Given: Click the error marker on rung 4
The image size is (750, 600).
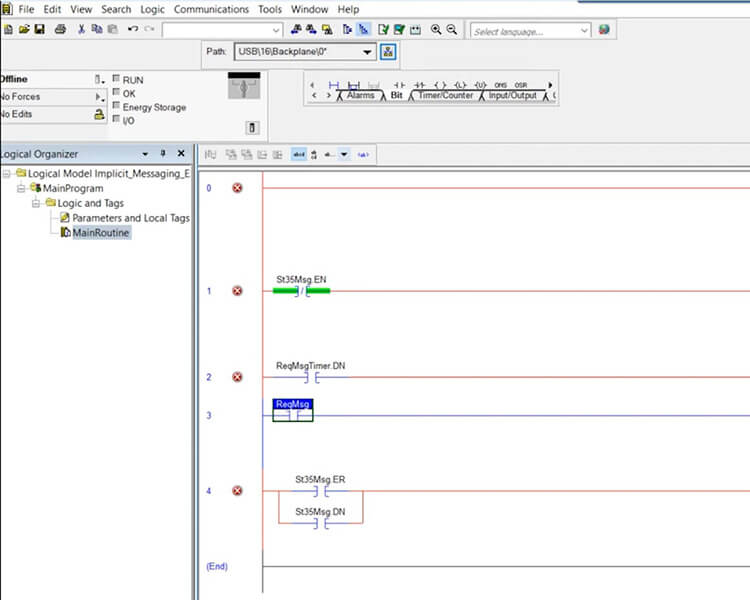Looking at the screenshot, I should pyautogui.click(x=237, y=491).
